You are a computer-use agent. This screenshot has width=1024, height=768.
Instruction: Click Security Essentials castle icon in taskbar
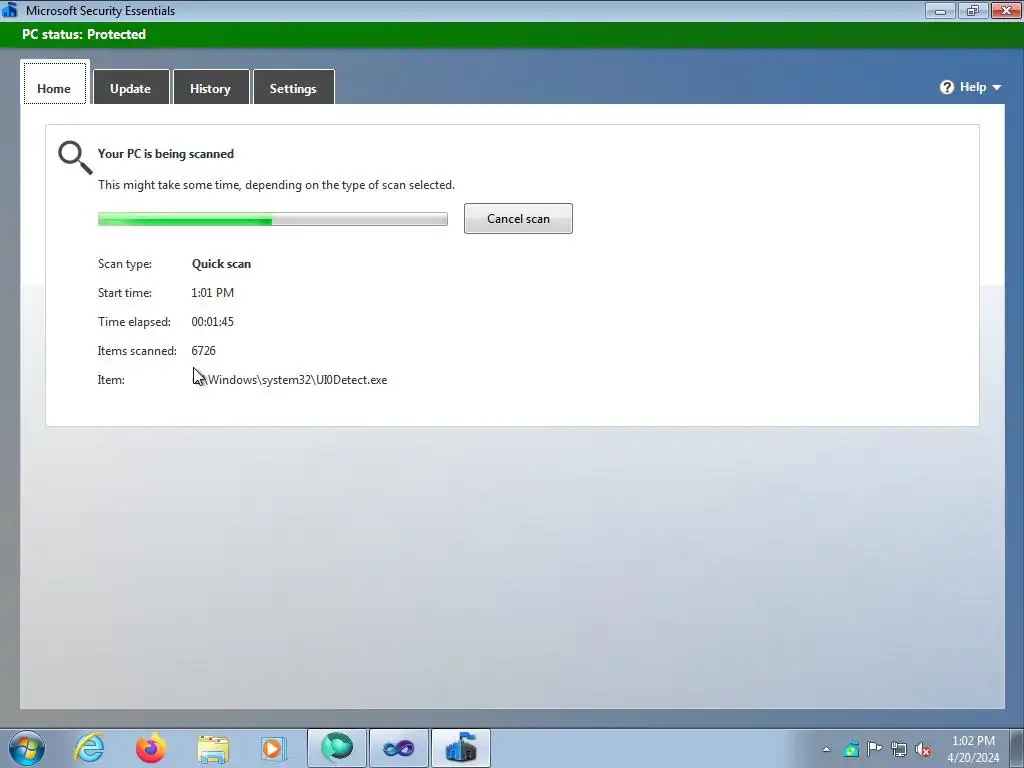coord(460,748)
